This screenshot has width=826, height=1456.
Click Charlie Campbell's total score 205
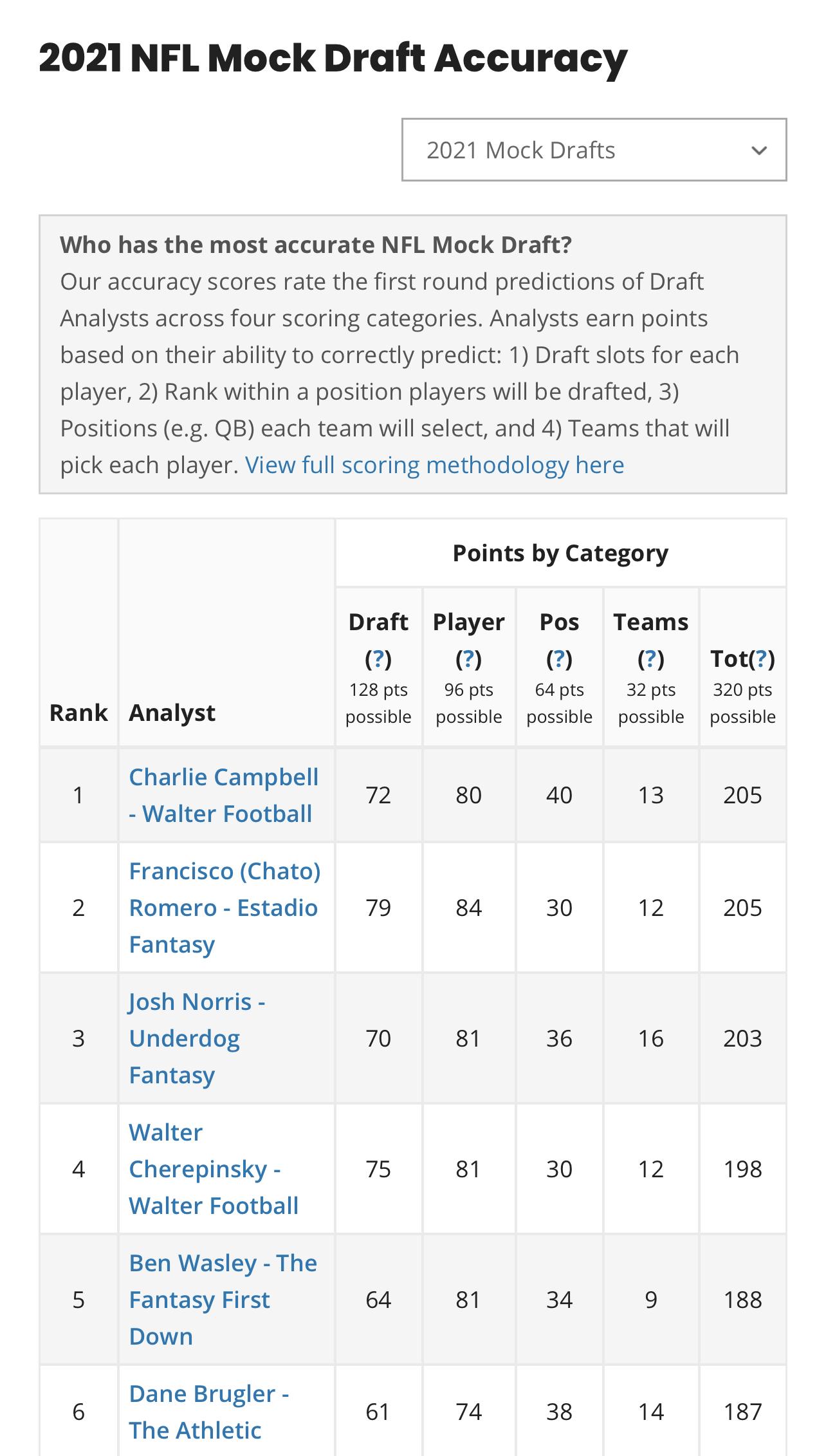[x=742, y=795]
